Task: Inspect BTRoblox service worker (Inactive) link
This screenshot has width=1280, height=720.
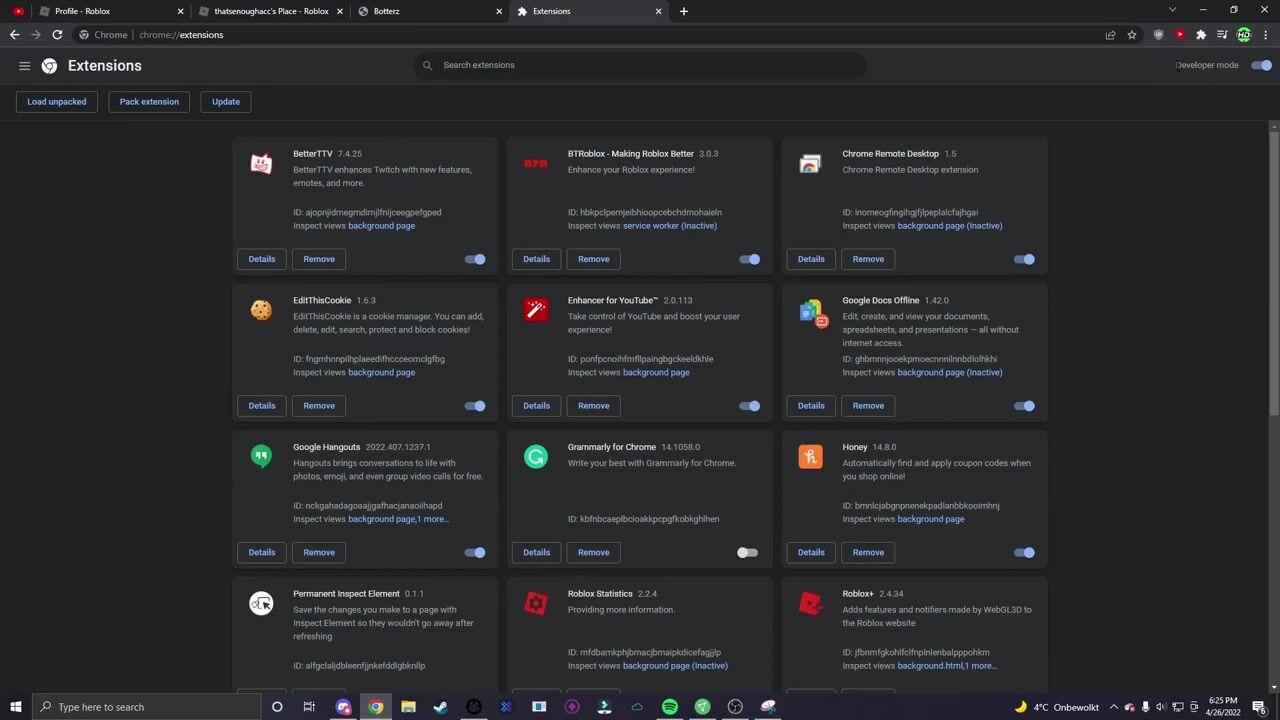Action: [670, 226]
